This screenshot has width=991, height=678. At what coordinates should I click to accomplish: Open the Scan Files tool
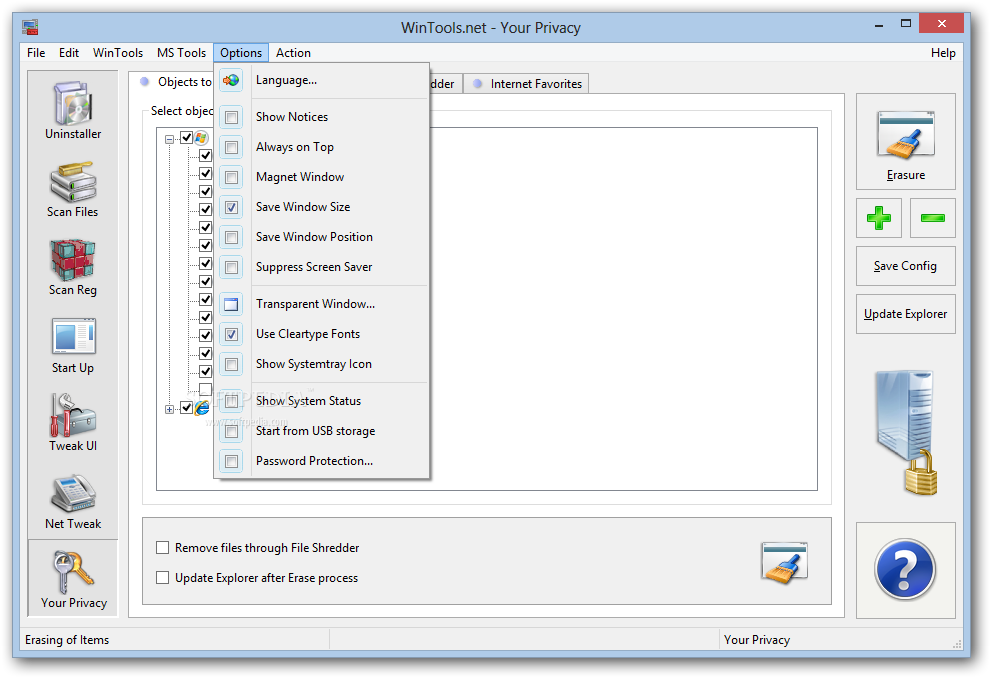click(x=73, y=188)
